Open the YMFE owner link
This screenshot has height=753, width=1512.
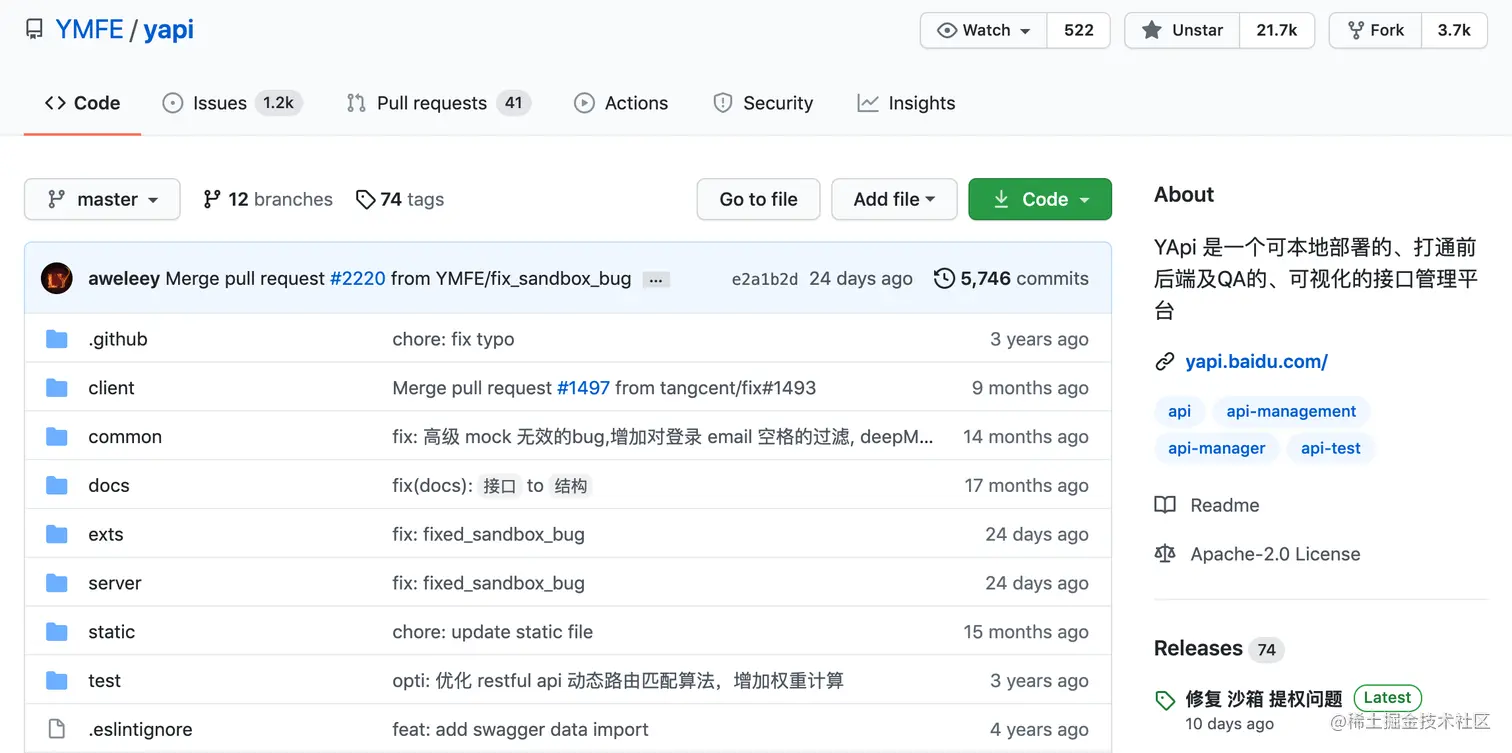click(x=89, y=30)
